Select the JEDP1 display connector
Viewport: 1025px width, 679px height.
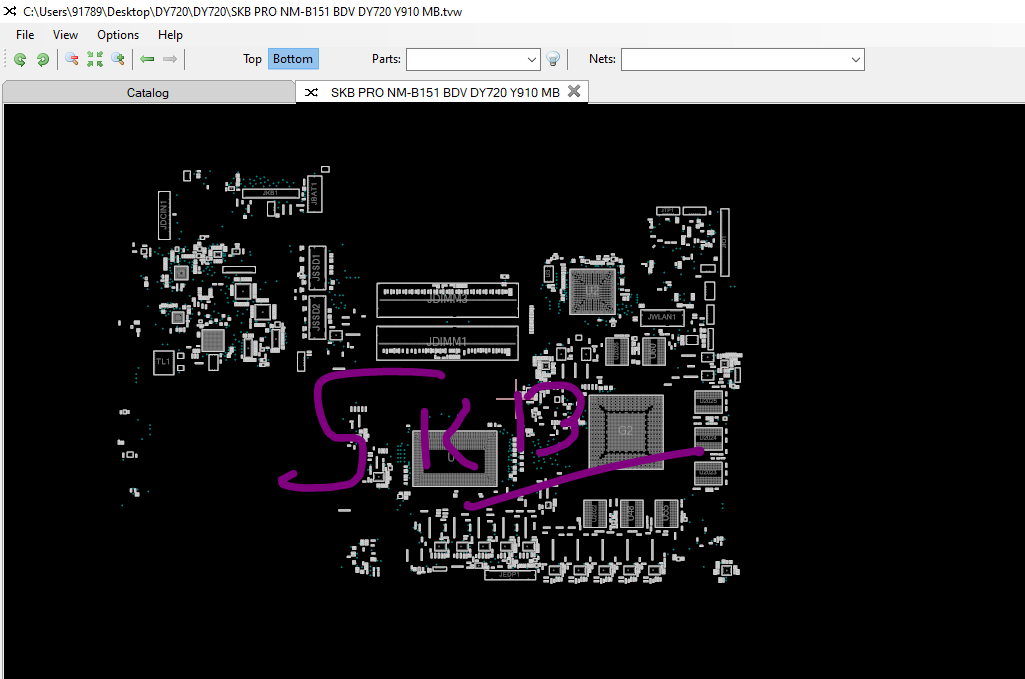510,574
